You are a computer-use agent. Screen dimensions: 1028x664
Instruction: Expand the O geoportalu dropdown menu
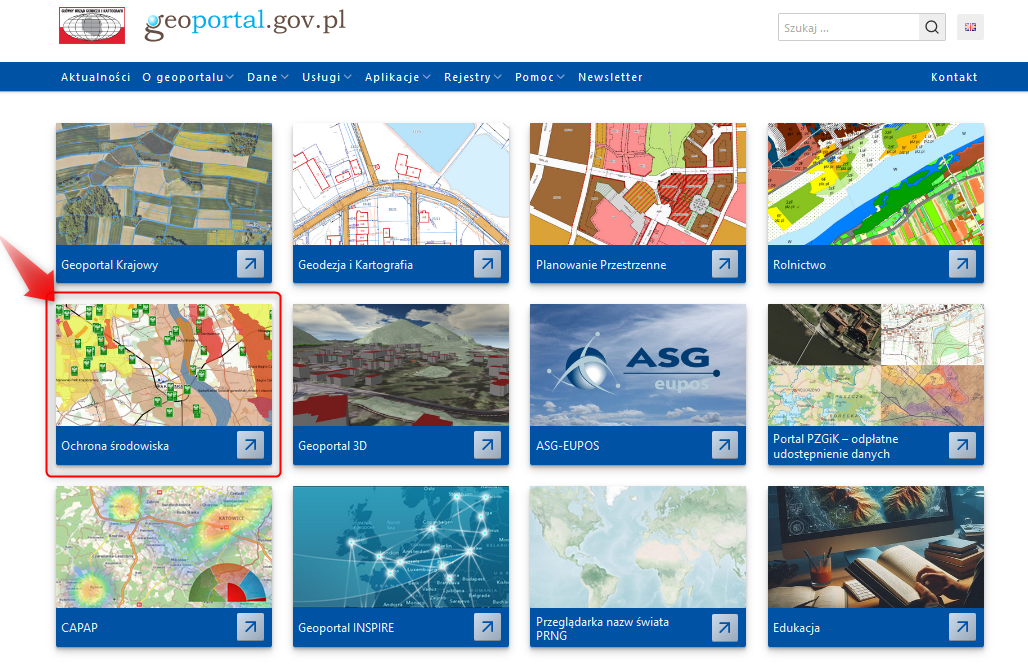tap(187, 77)
